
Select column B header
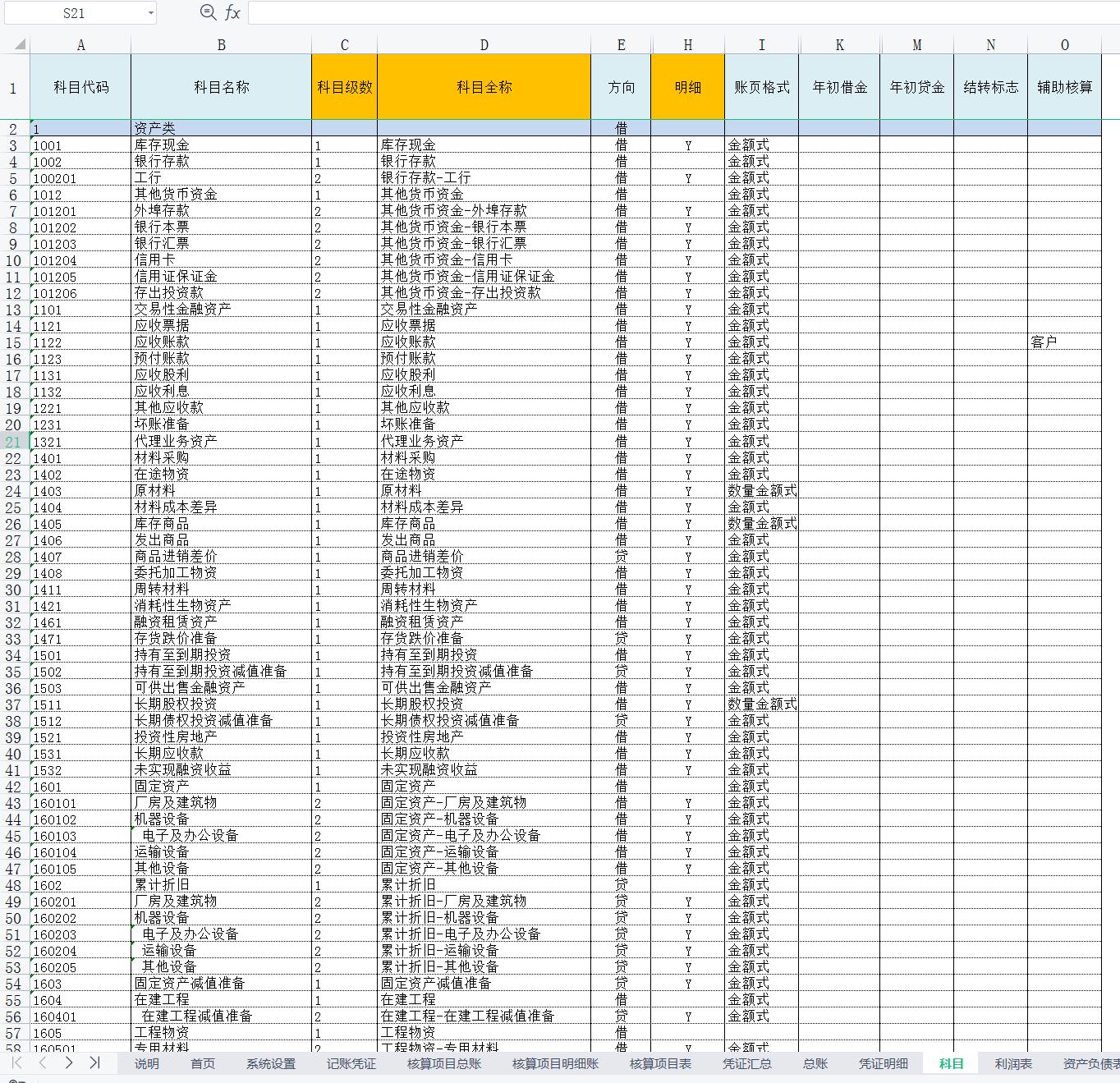point(222,45)
